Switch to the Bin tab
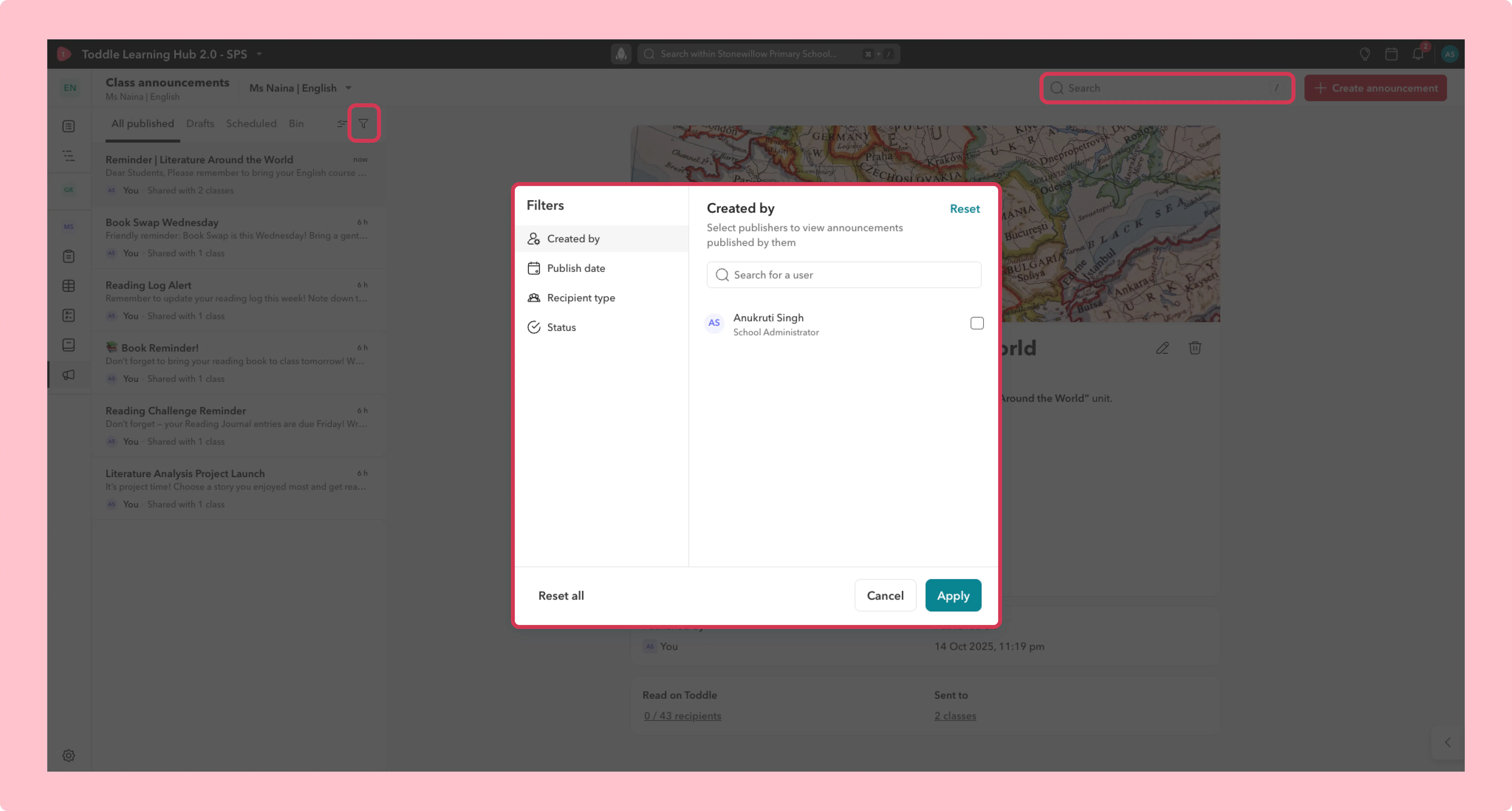1512x811 pixels. click(x=296, y=123)
